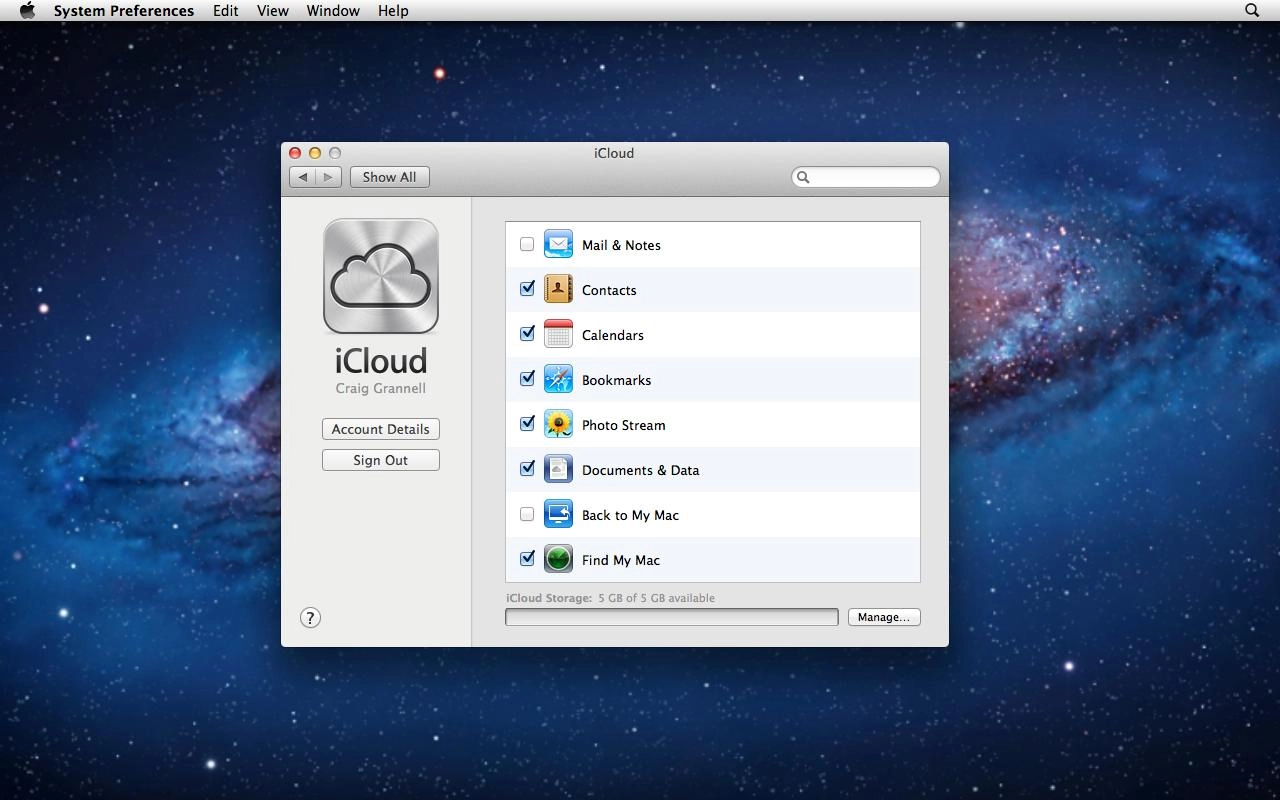This screenshot has width=1280, height=800.
Task: Click the iCloud Storage progress bar
Action: pos(672,617)
